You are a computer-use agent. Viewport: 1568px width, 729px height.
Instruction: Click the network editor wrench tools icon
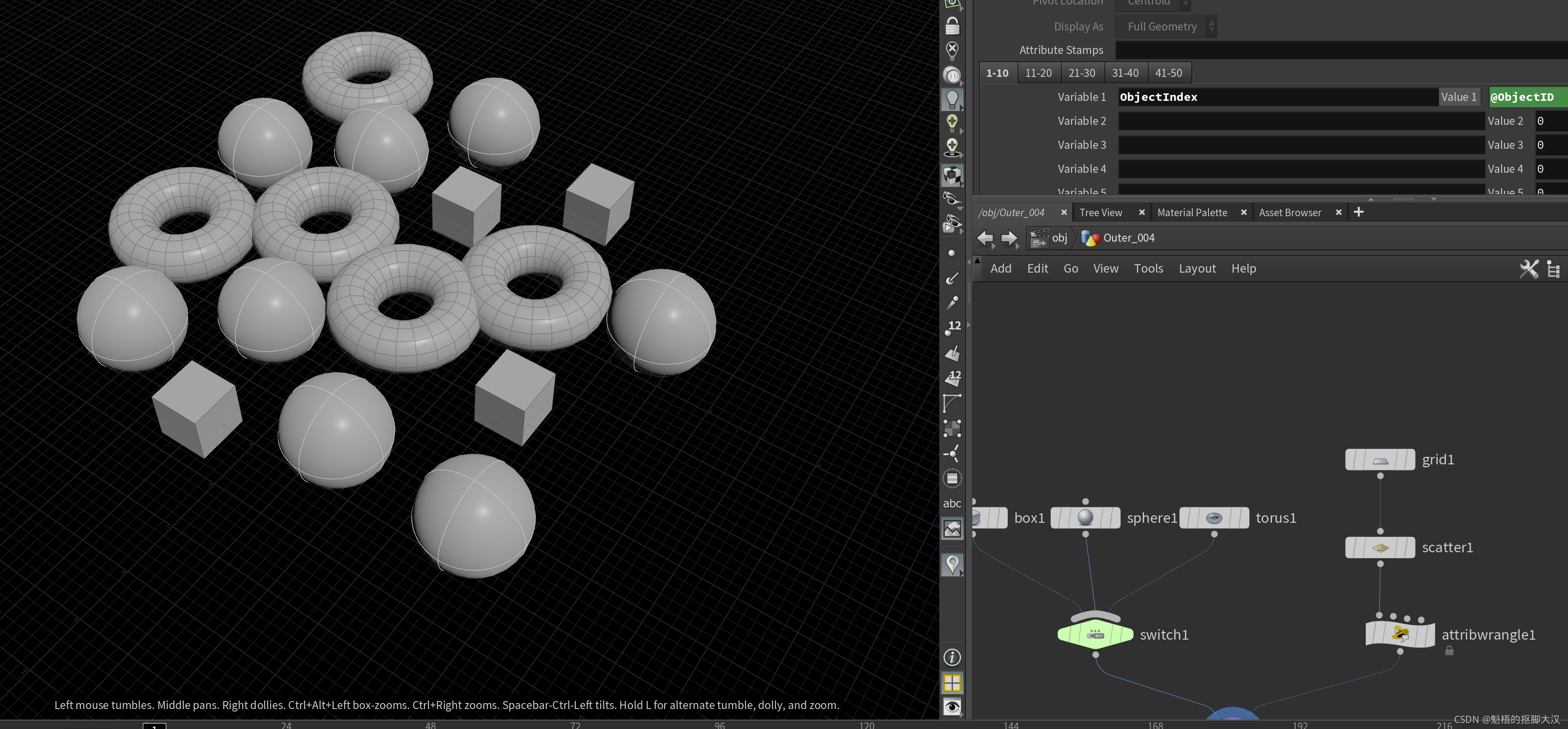coord(1529,268)
